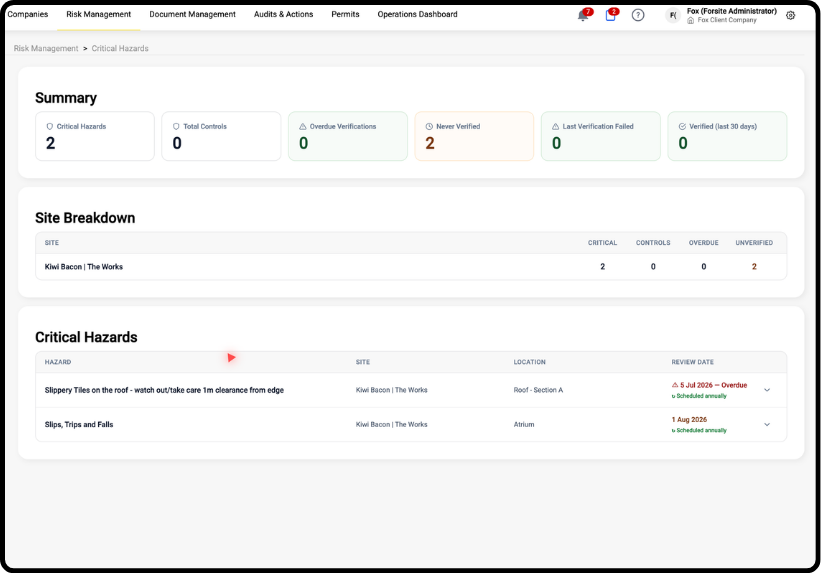Open the notifications bell icon
This screenshot has width=821, height=574.
[582, 16]
